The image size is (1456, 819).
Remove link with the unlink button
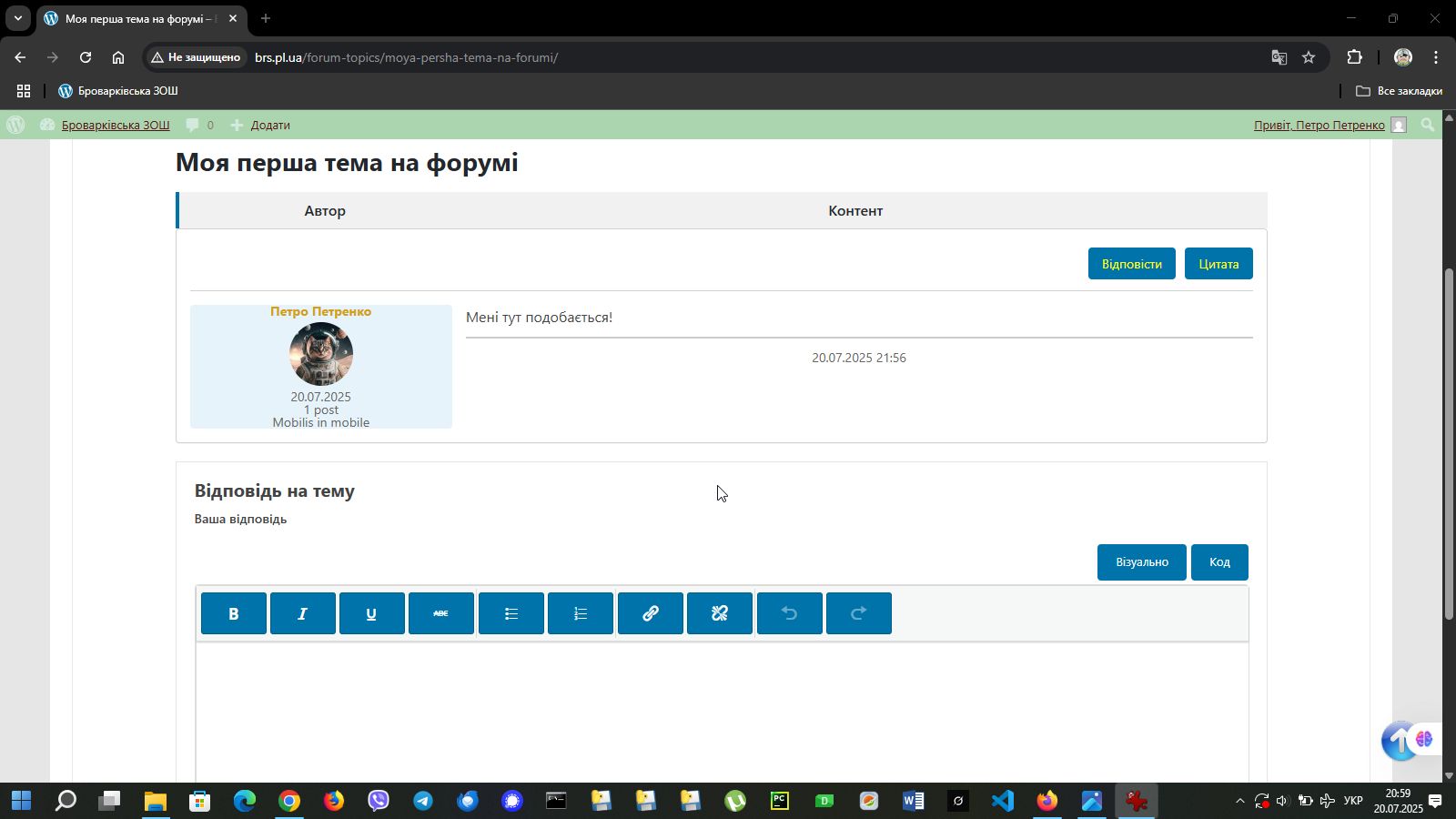[720, 613]
